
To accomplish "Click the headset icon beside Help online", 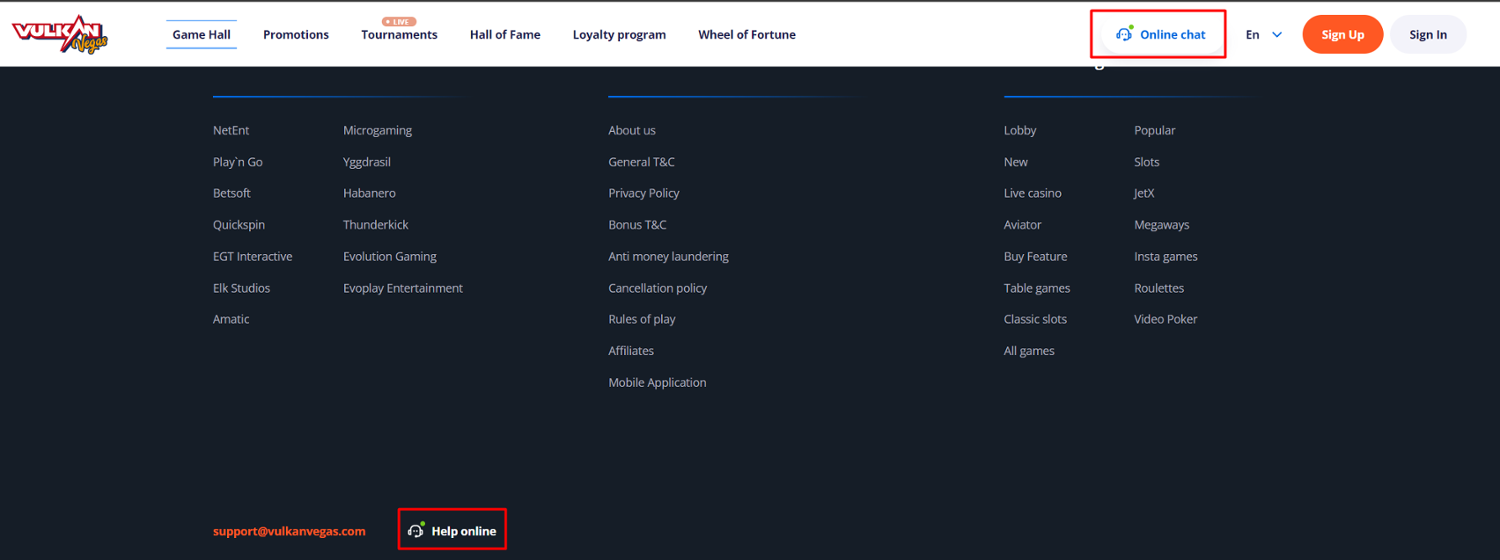I will tap(416, 531).
